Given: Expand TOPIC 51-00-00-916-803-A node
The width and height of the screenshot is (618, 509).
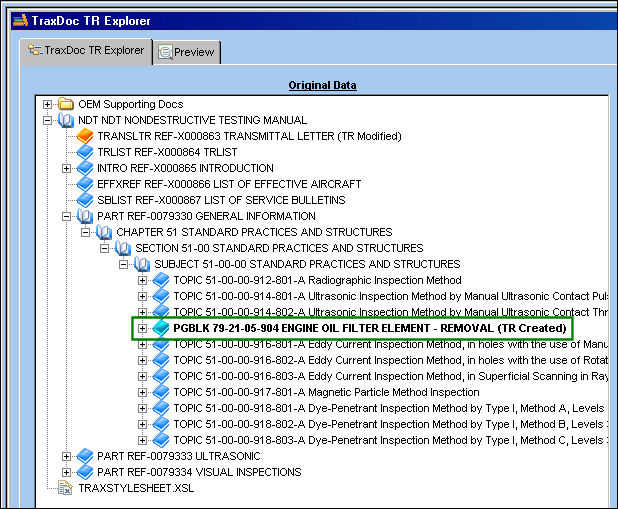Looking at the screenshot, I should (x=142, y=377).
